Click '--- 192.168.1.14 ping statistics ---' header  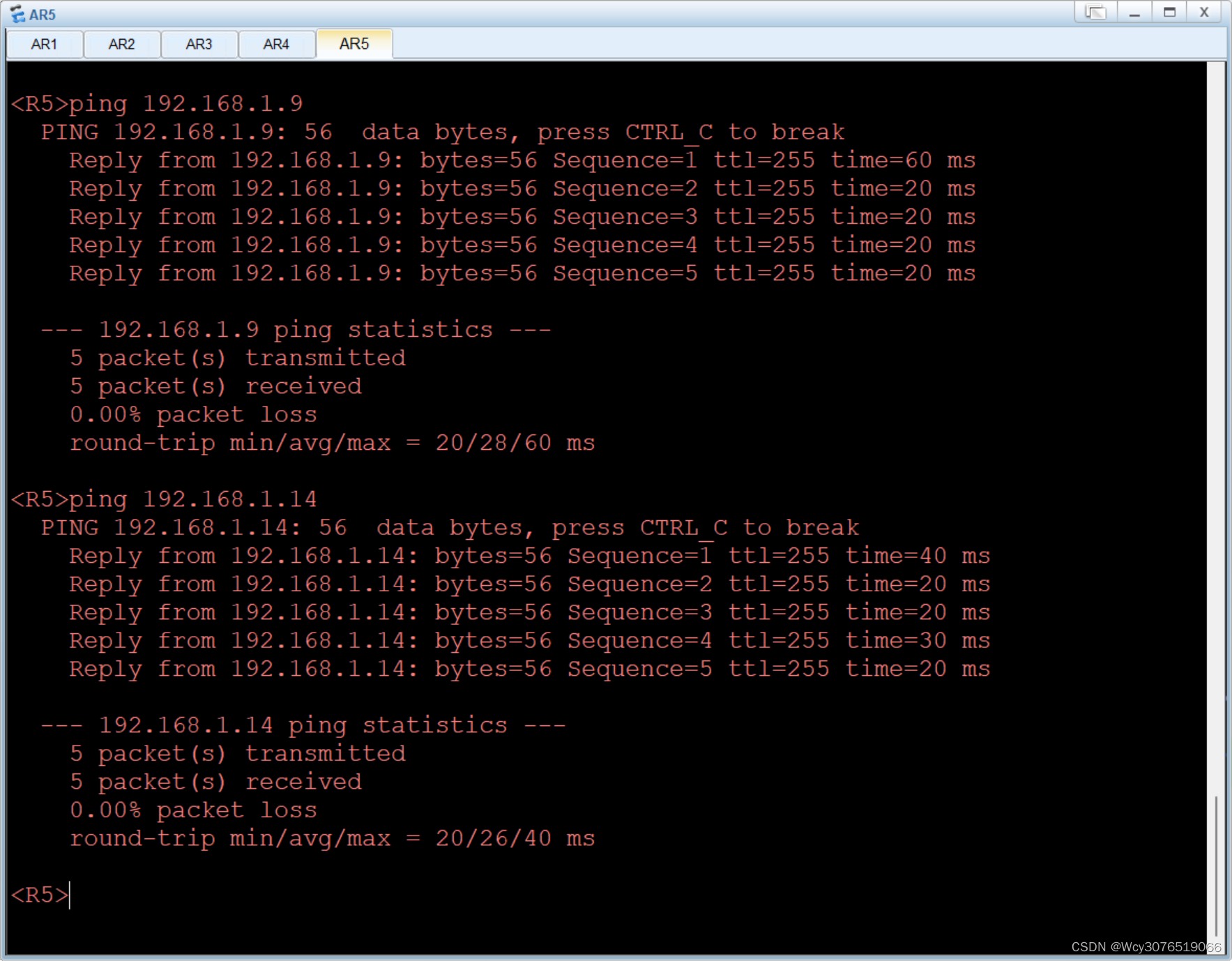pos(303,725)
